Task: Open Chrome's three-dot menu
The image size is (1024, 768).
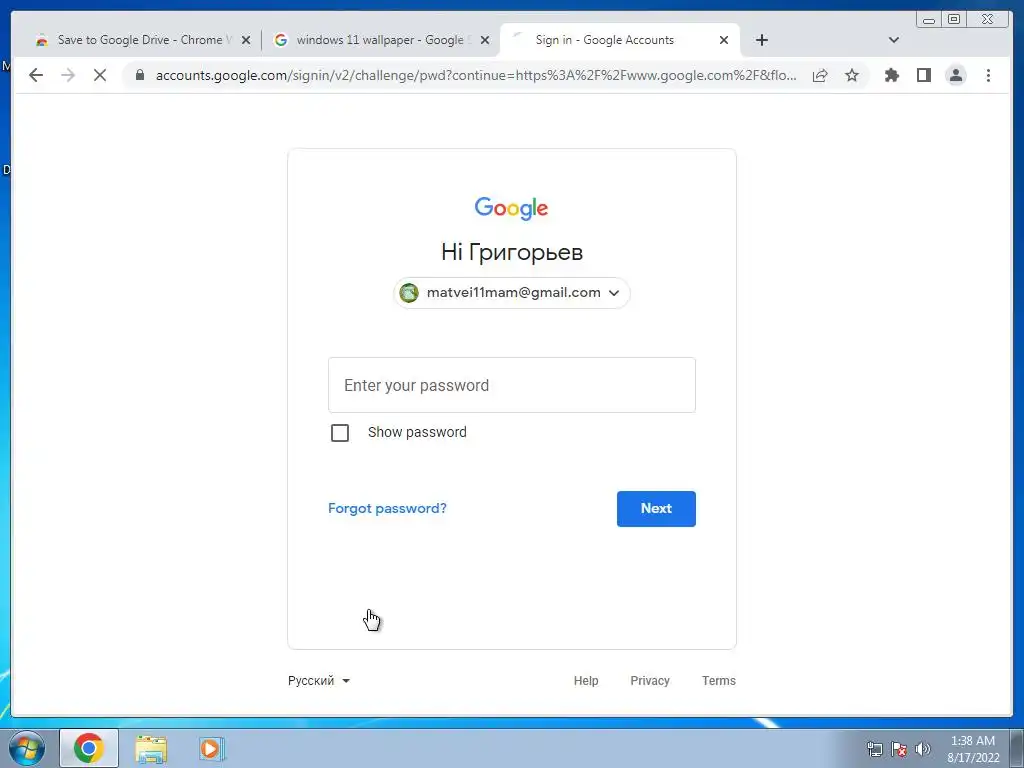Action: tap(988, 75)
